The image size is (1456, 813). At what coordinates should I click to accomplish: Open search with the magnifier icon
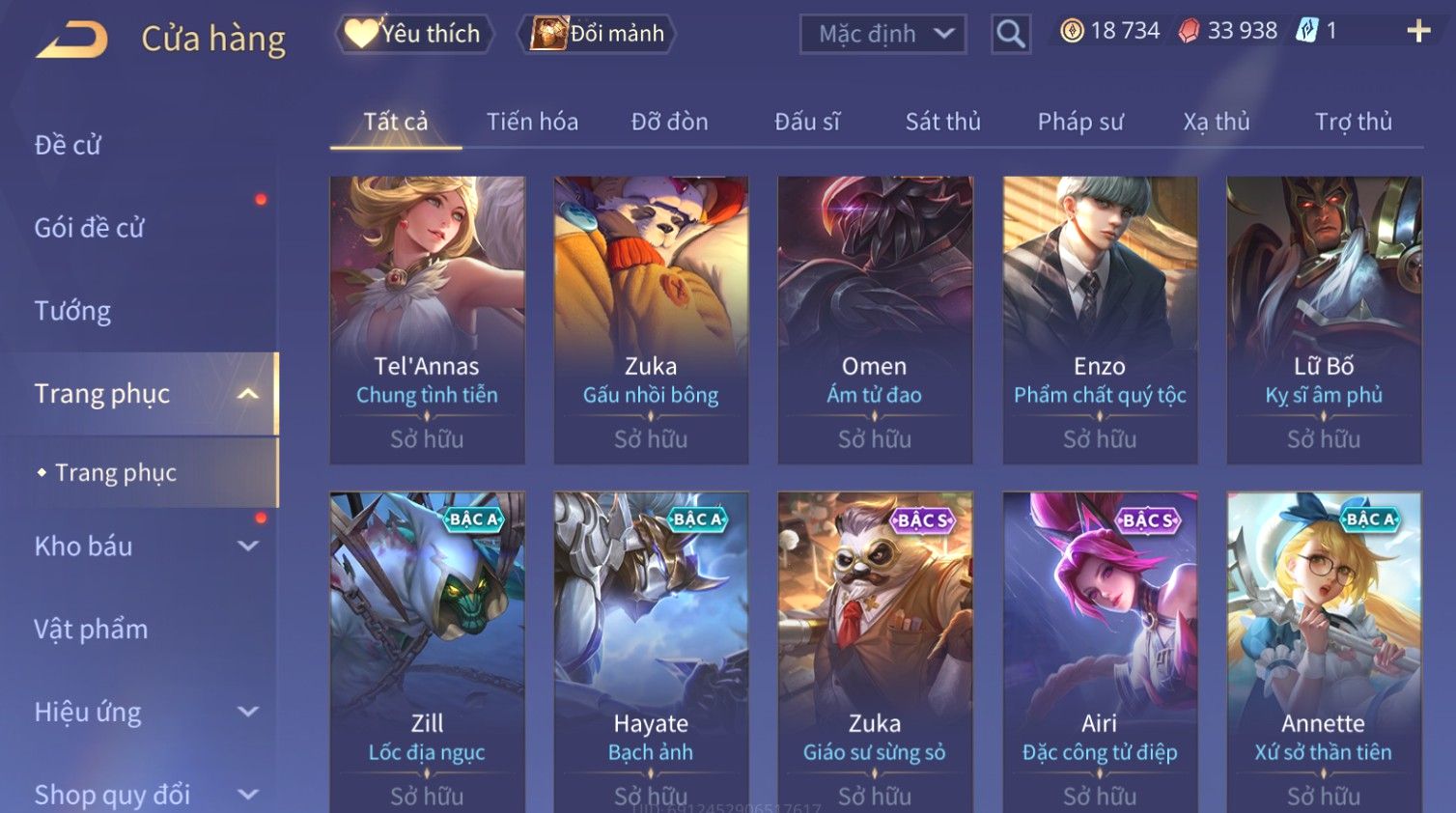pos(1010,34)
